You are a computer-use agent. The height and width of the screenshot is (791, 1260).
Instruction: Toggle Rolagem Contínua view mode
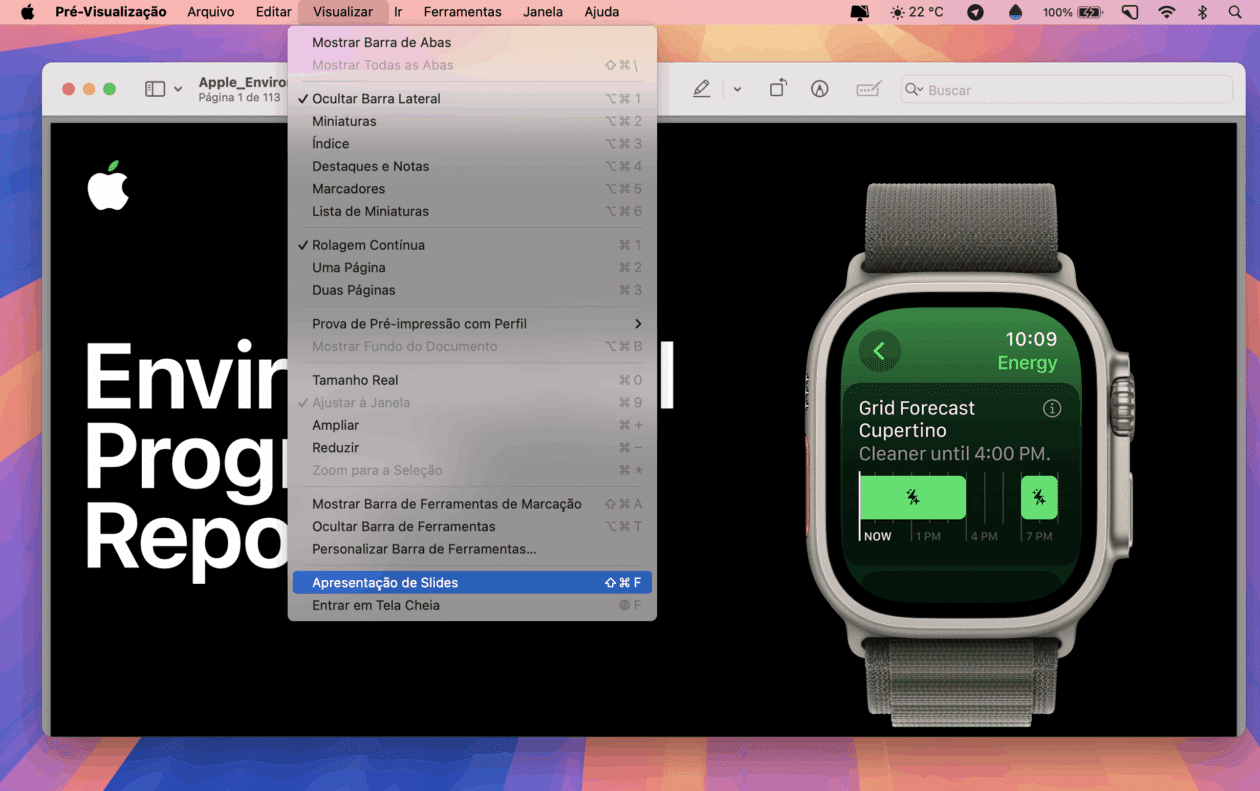click(x=472, y=245)
